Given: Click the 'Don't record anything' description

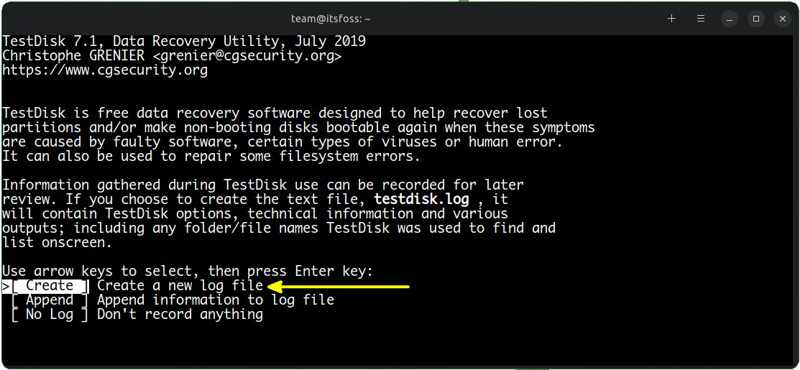Looking at the screenshot, I should [x=180, y=314].
